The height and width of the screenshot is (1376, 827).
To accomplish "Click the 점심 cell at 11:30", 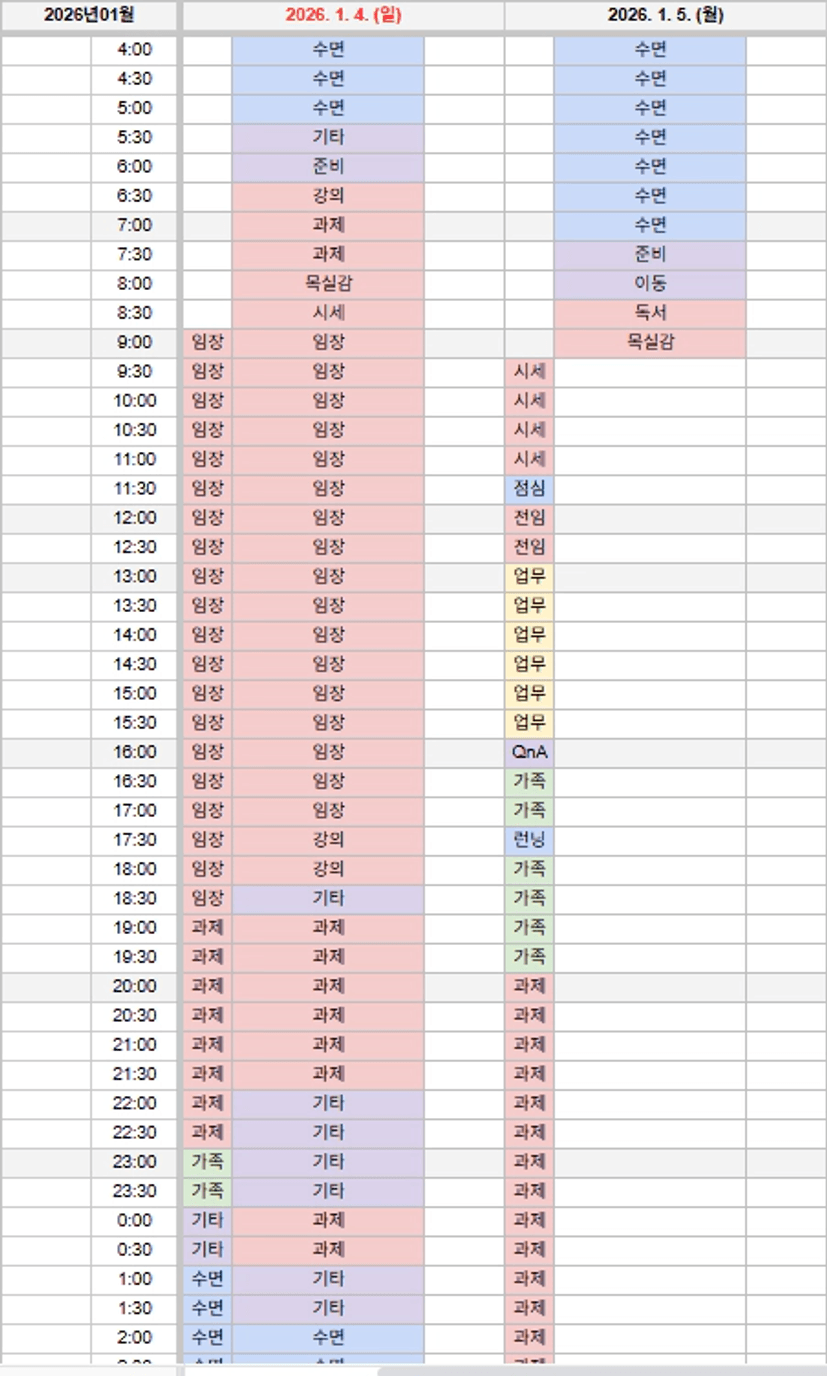I will 529,489.
